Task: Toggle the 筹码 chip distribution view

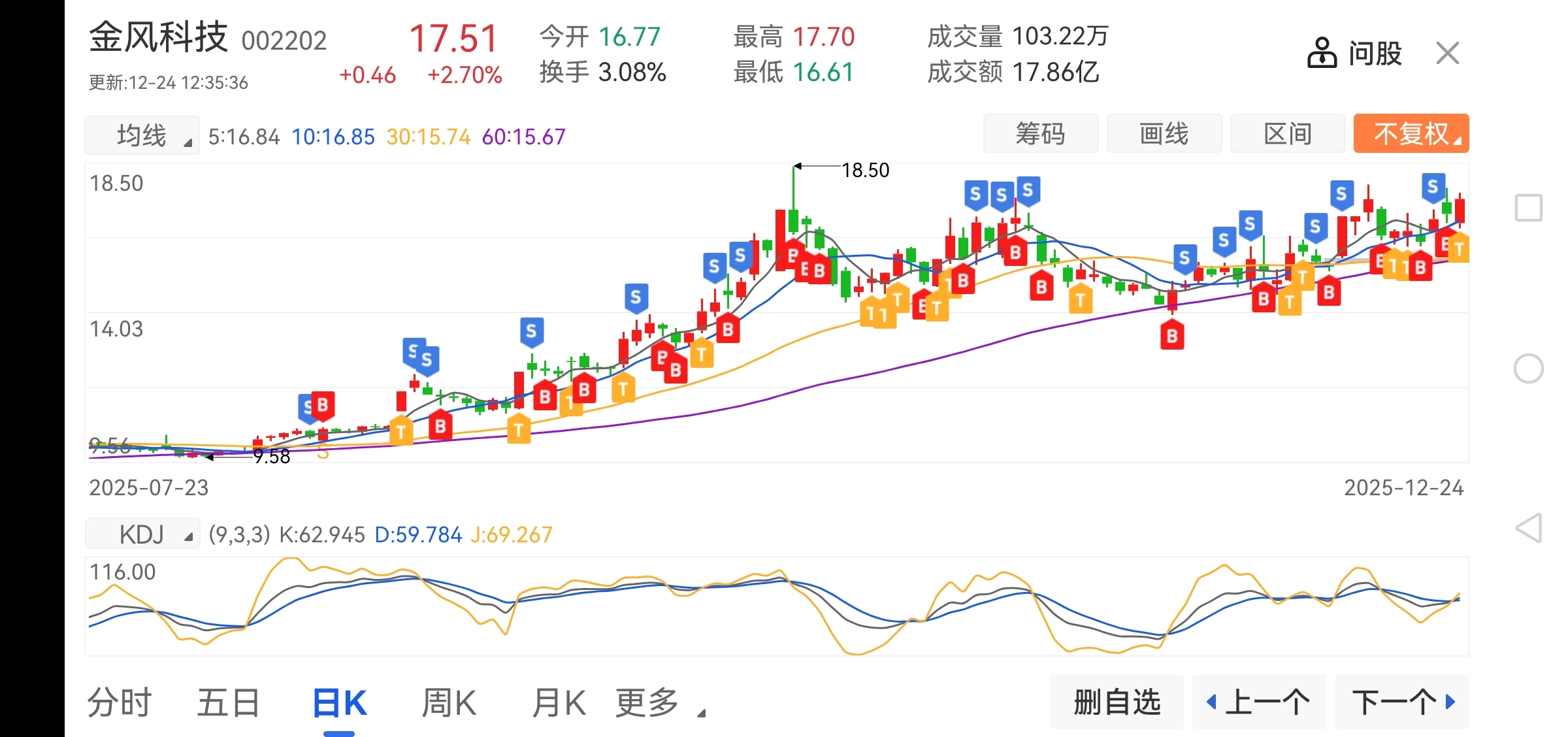Action: coord(1040,134)
